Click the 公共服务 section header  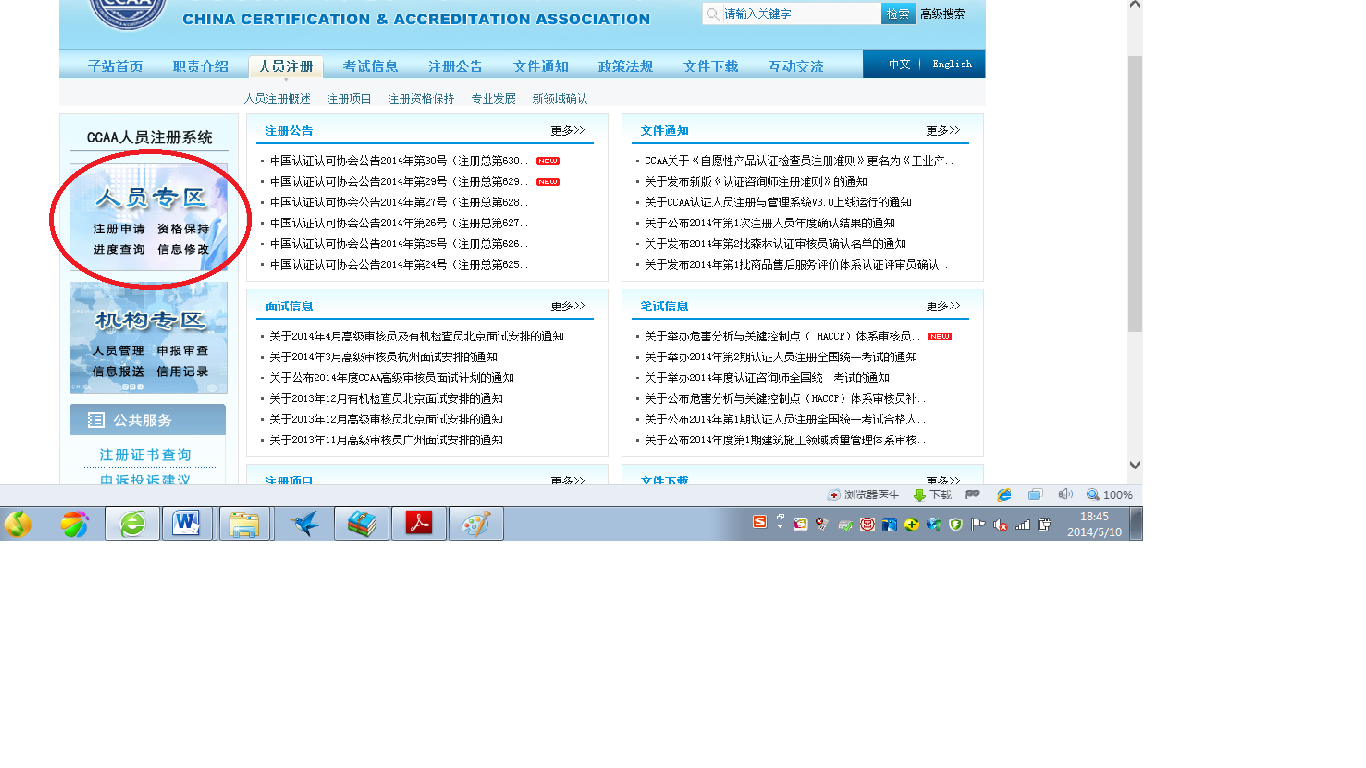148,420
